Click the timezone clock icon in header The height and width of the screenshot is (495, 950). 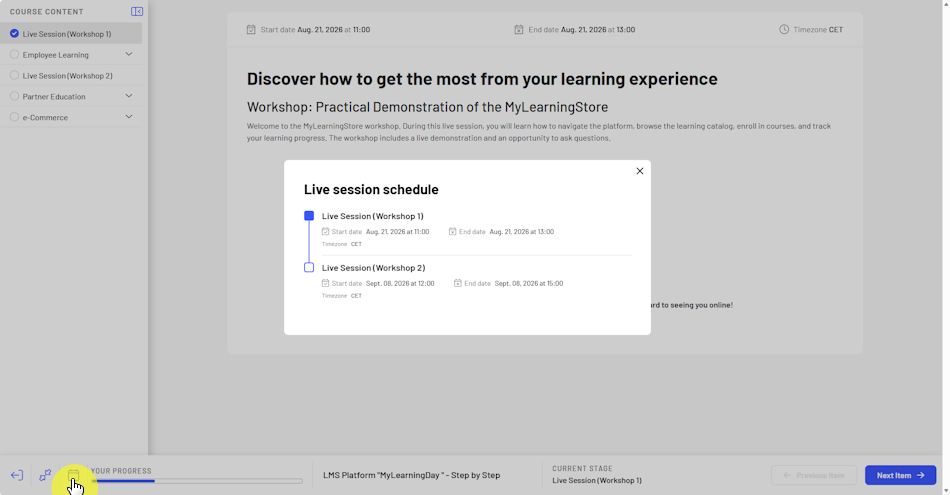(784, 29)
